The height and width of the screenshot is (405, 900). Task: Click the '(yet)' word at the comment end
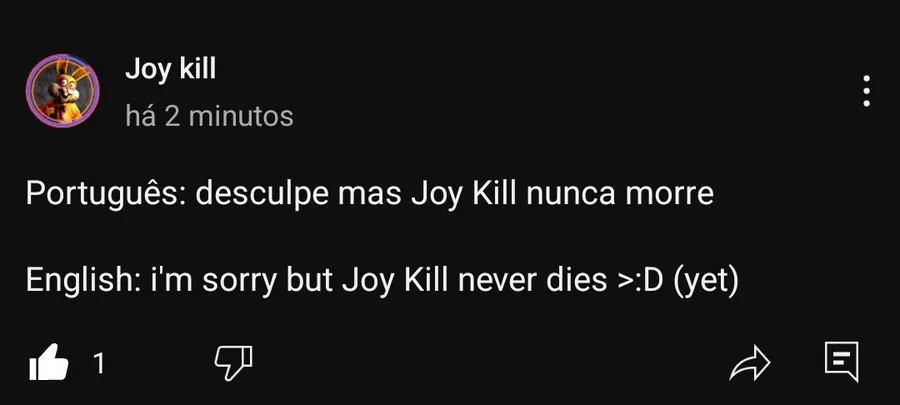(x=707, y=282)
